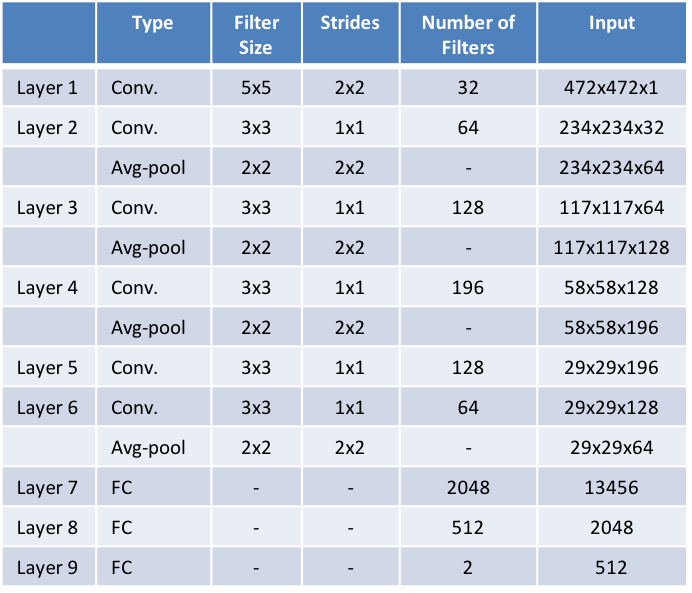Click the '5x5' filter size cell
This screenshot has width=692, height=593.
coord(257,88)
